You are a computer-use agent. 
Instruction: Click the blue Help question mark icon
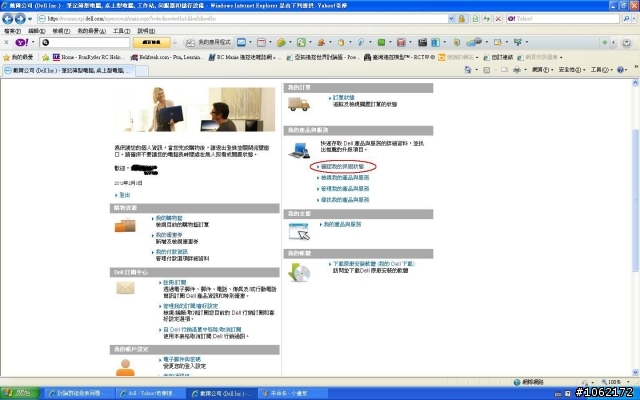(x=620, y=70)
